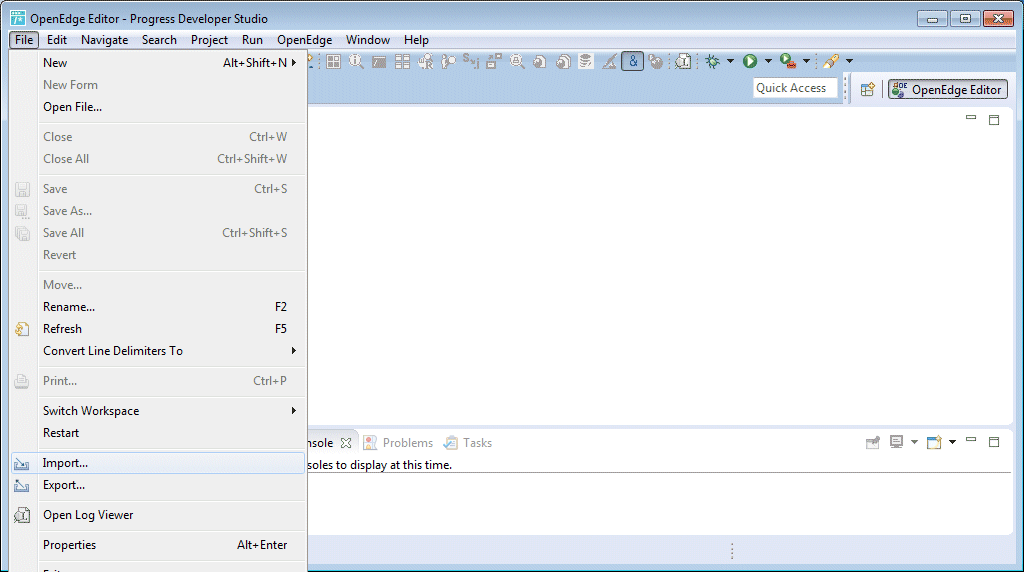Viewport: 1024px width, 572px height.
Task: Click the Run with toolbox icon
Action: (x=788, y=61)
